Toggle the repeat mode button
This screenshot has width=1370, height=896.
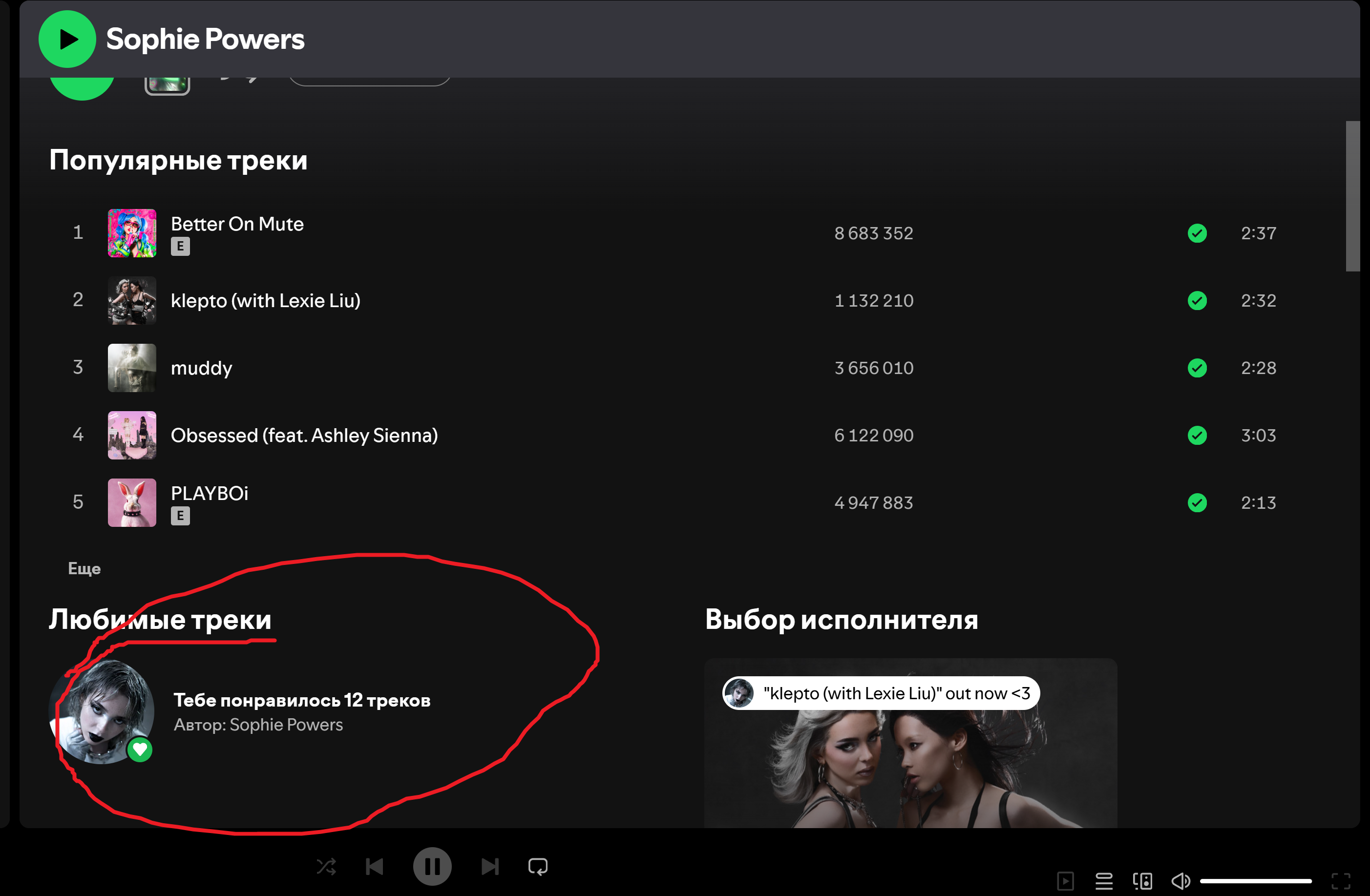538,866
